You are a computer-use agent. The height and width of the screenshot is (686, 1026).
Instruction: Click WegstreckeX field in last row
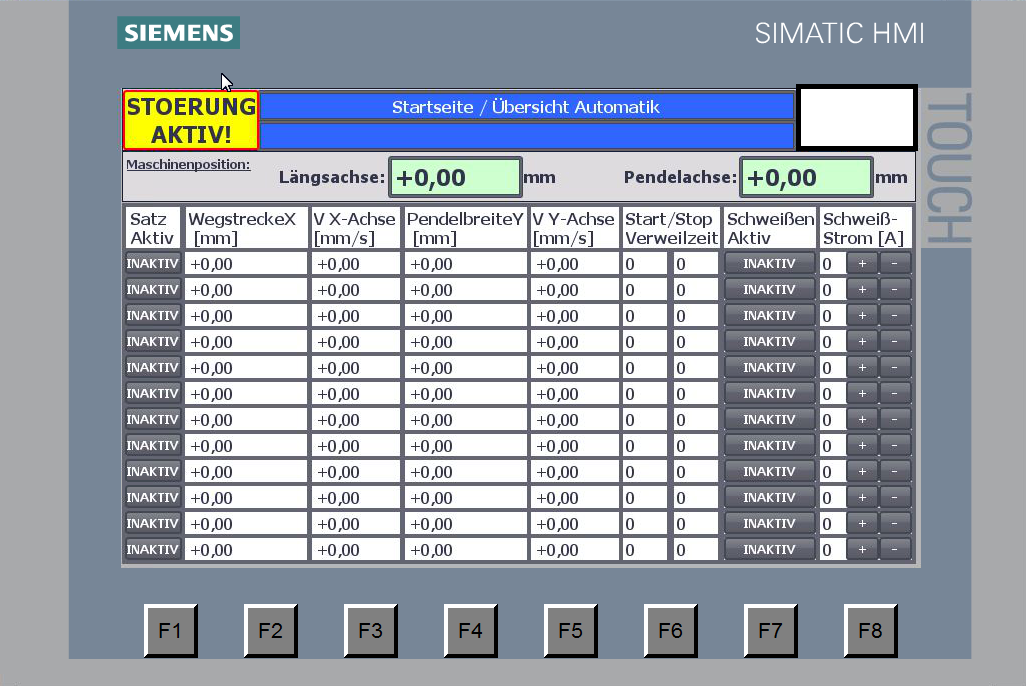[246, 549]
